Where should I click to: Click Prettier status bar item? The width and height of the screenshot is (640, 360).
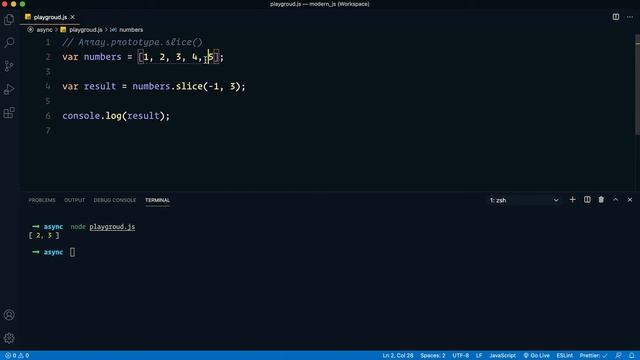tap(593, 356)
